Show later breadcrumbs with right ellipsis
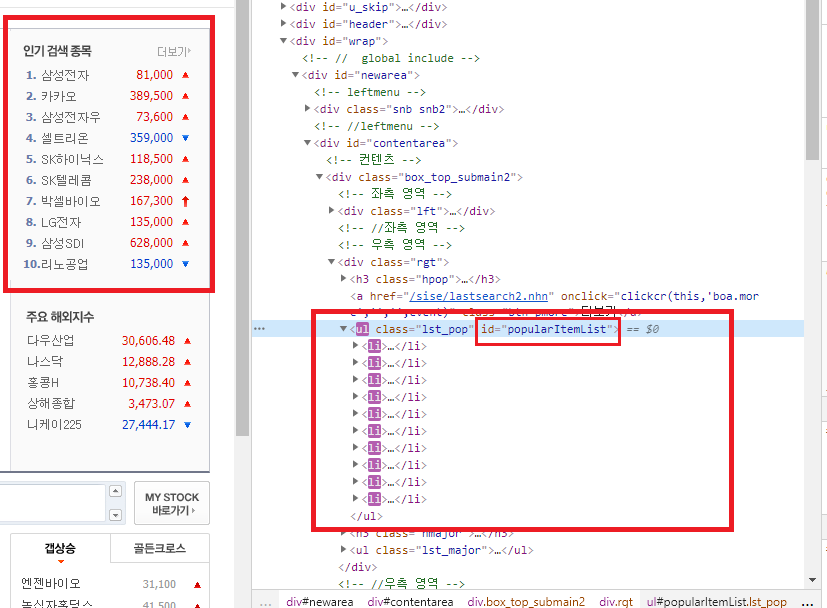Image resolution: width=827 pixels, height=608 pixels. [x=807, y=602]
